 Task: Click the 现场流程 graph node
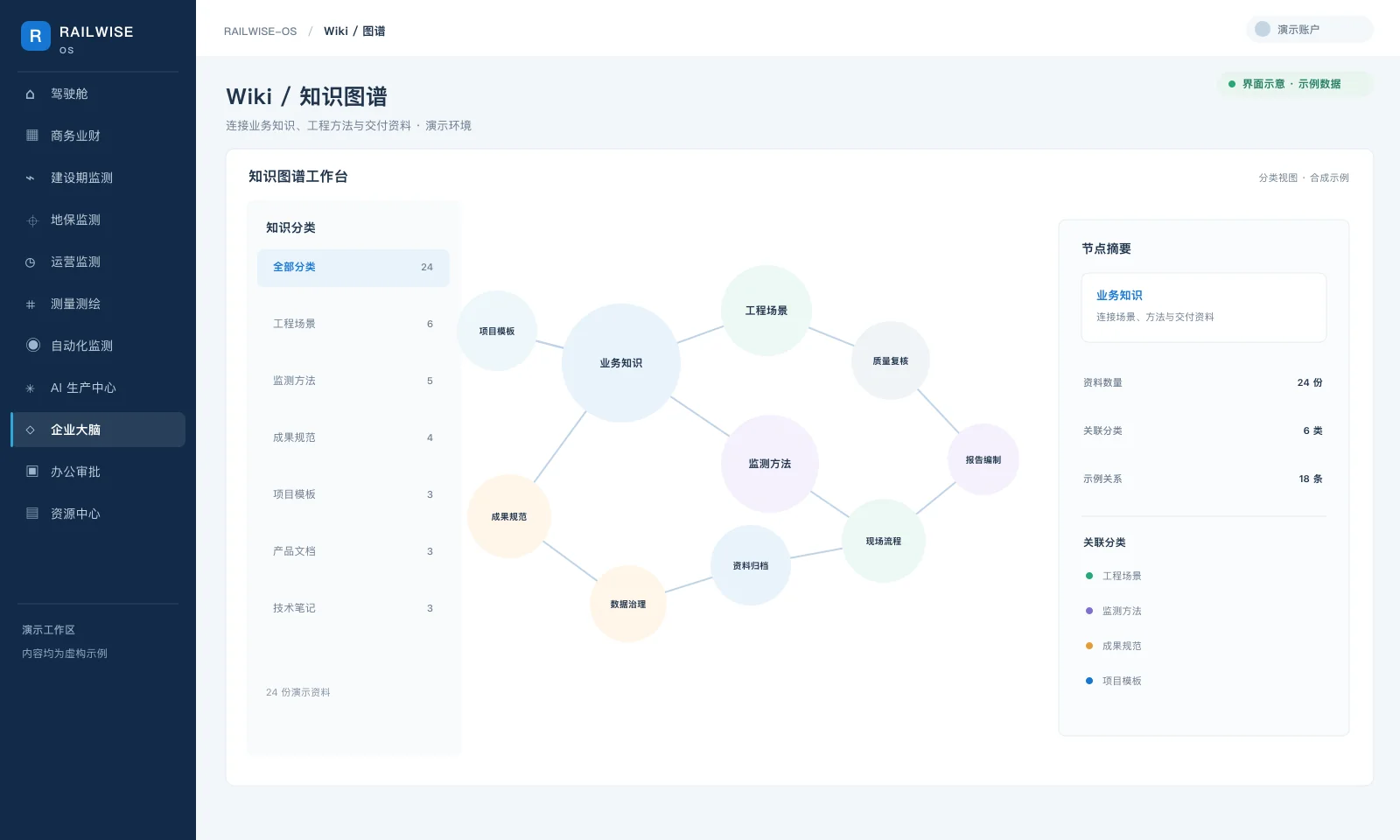click(884, 541)
